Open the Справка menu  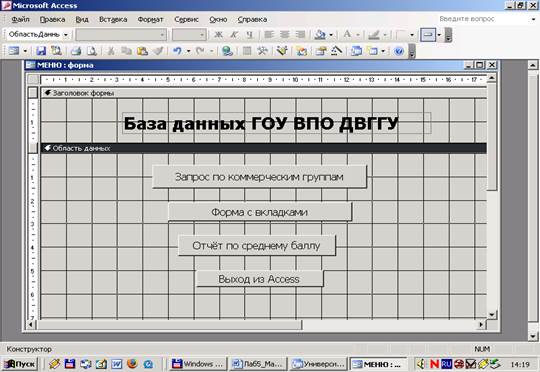point(252,19)
